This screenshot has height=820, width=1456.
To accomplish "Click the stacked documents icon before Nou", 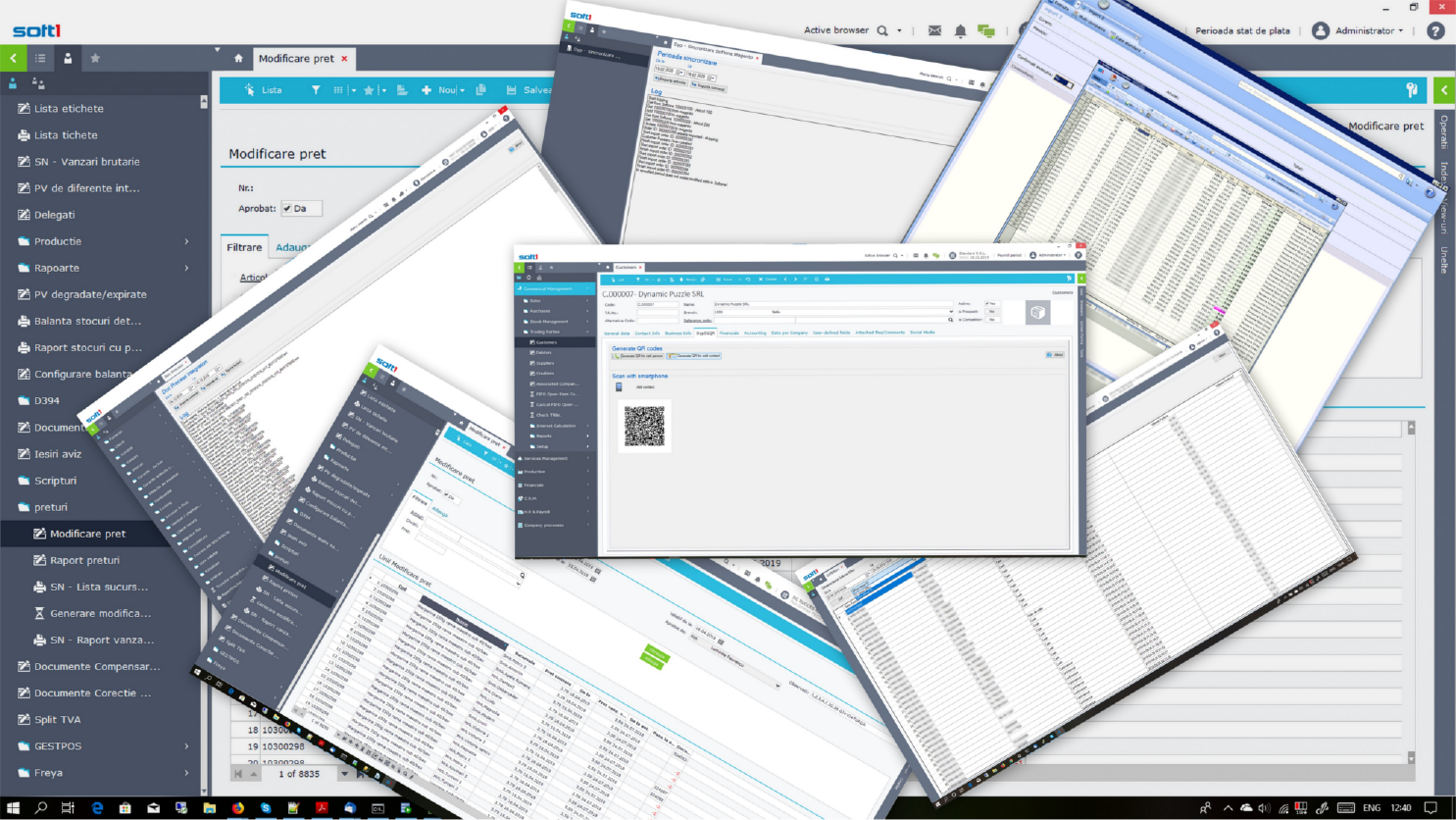I will (402, 90).
